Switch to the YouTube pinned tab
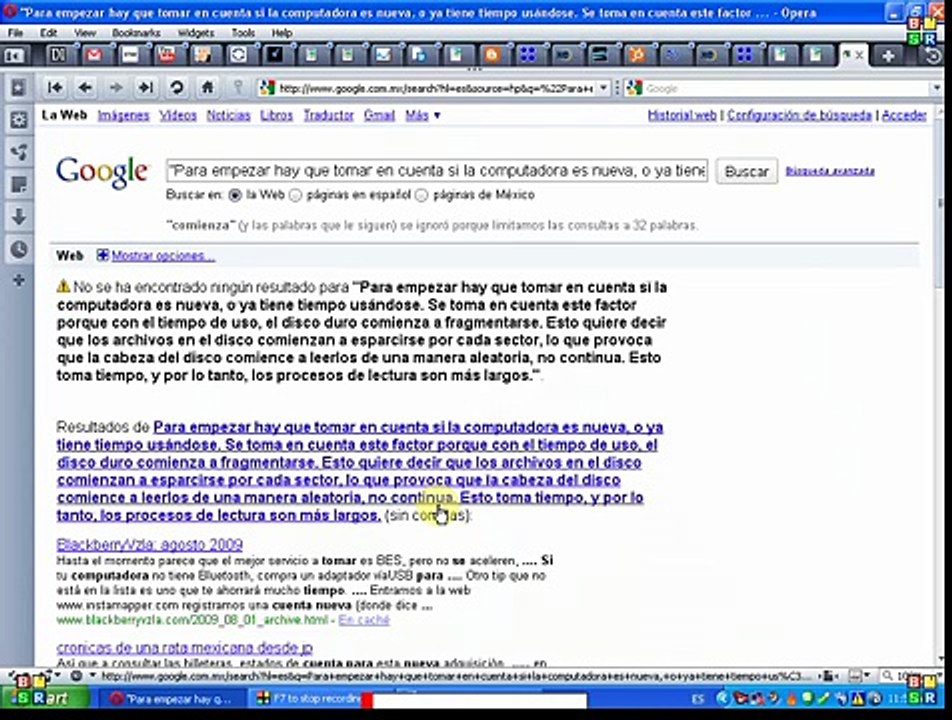The height and width of the screenshot is (720, 952). 166,55
